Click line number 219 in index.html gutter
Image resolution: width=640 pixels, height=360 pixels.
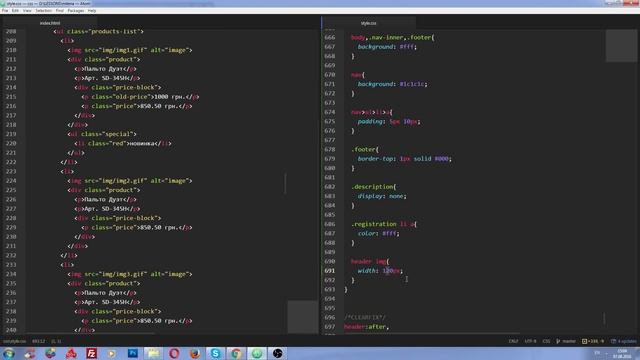click(11, 134)
